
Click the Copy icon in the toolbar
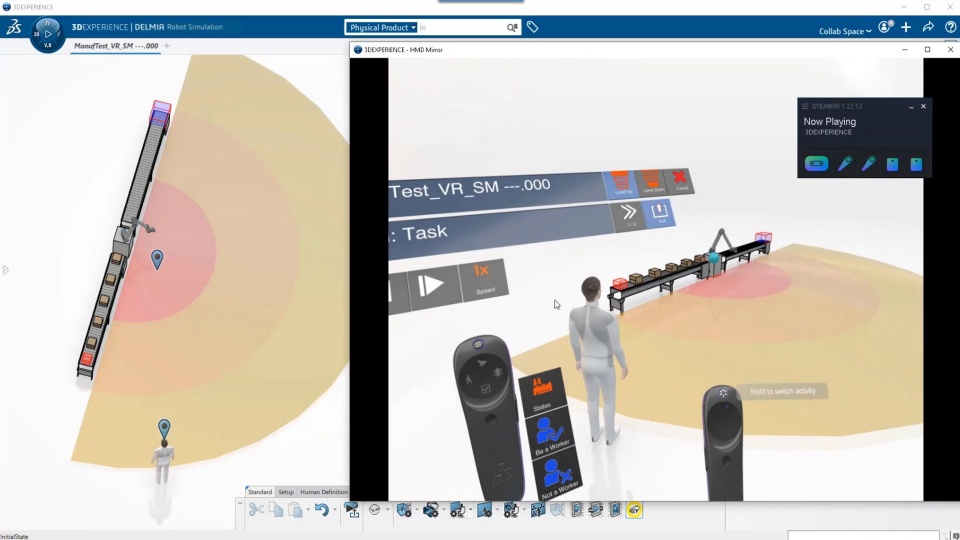276,509
